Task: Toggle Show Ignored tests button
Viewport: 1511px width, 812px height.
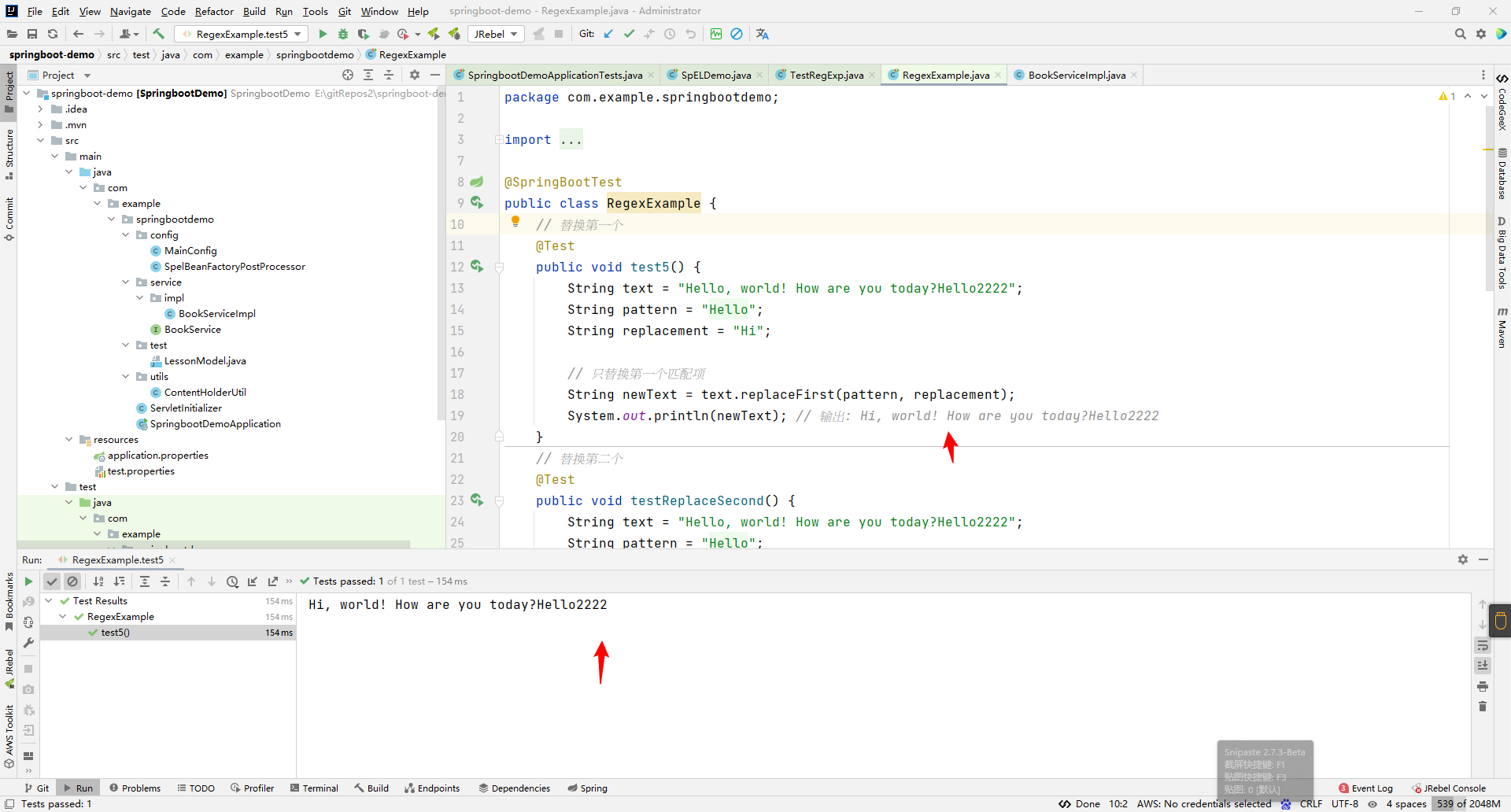Action: 72,581
